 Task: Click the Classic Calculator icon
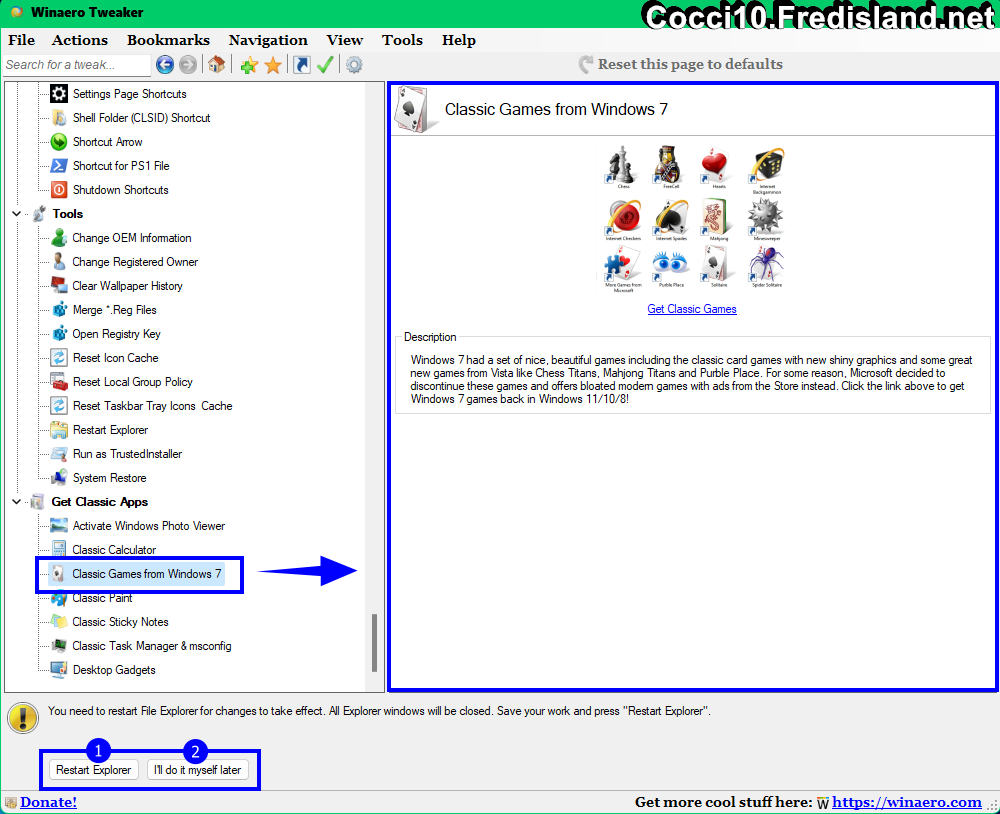pyautogui.click(x=59, y=550)
